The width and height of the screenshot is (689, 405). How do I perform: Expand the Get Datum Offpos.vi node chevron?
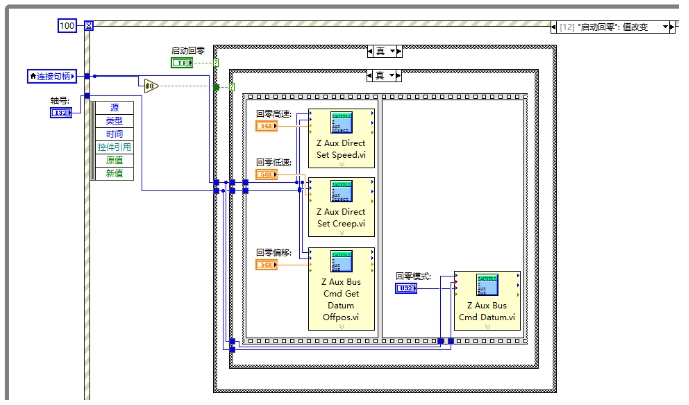[x=341, y=327]
